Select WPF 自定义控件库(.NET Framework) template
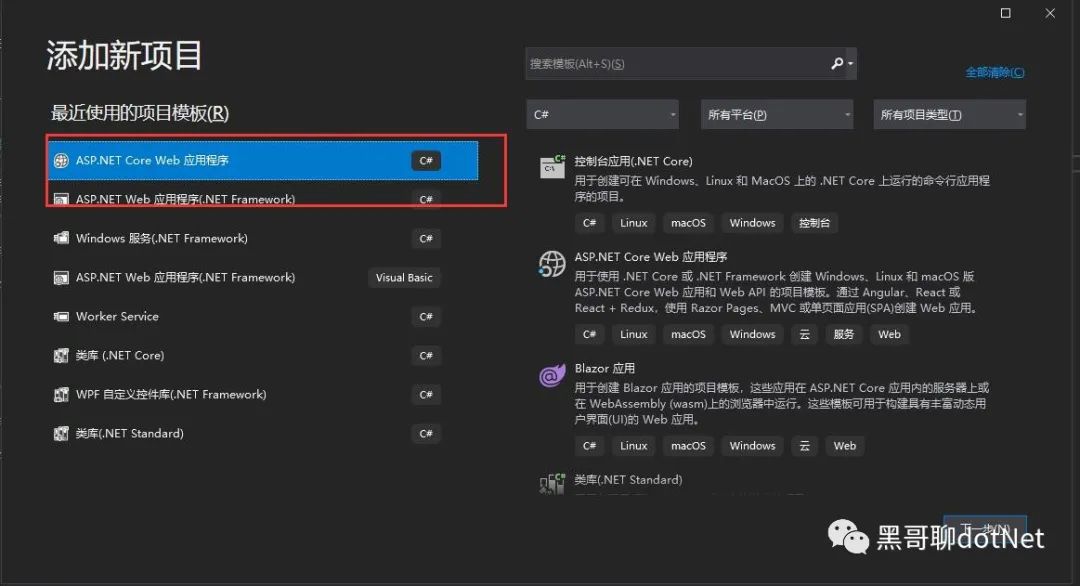This screenshot has height=586, width=1080. (x=247, y=395)
